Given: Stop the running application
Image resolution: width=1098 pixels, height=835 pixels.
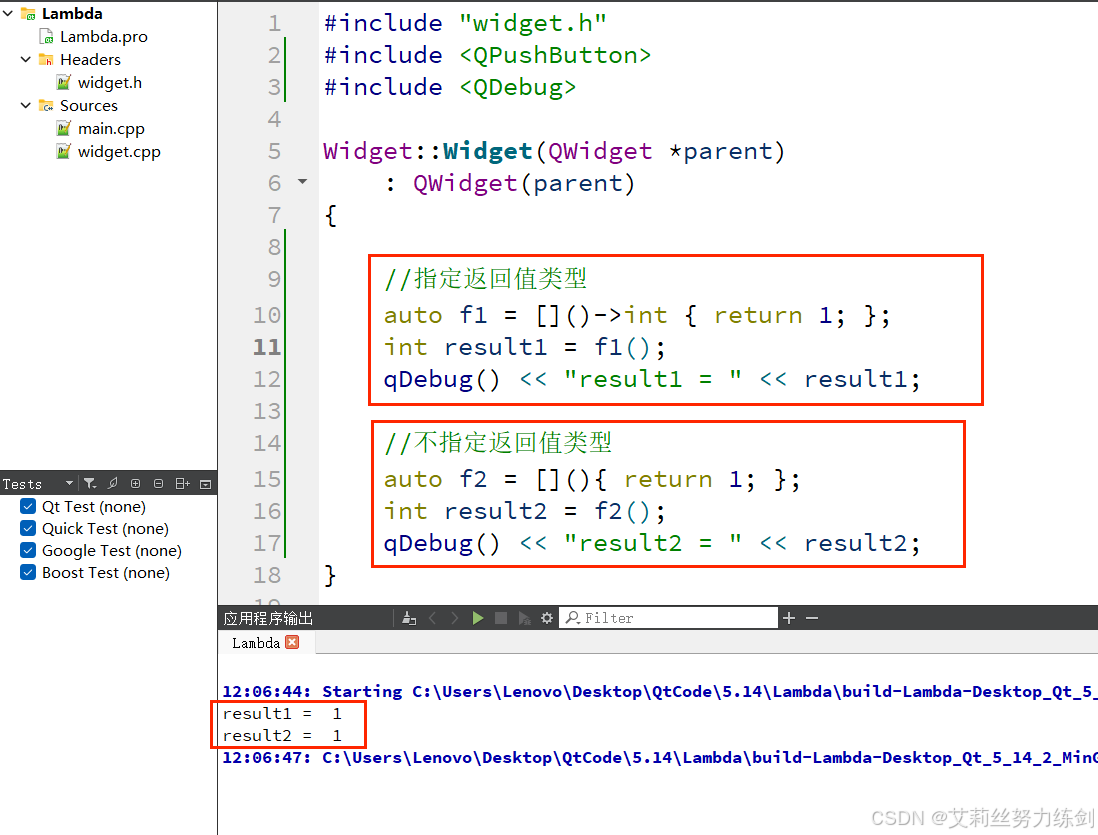Looking at the screenshot, I should 501,618.
